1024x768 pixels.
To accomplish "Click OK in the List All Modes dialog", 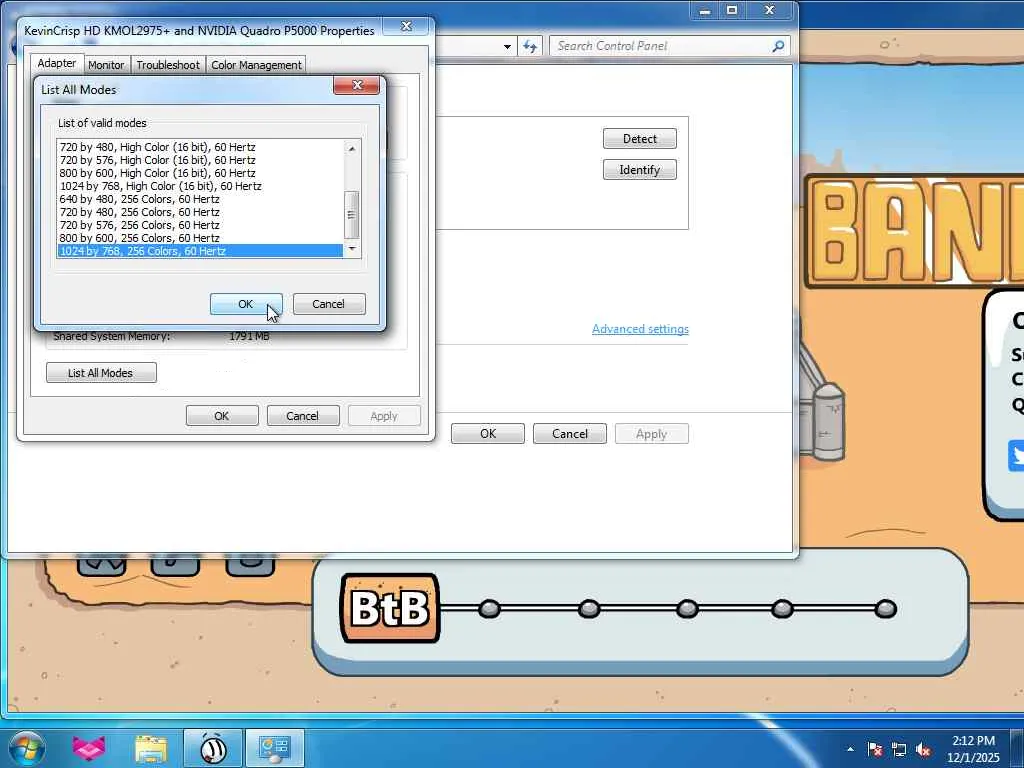I will (x=246, y=304).
